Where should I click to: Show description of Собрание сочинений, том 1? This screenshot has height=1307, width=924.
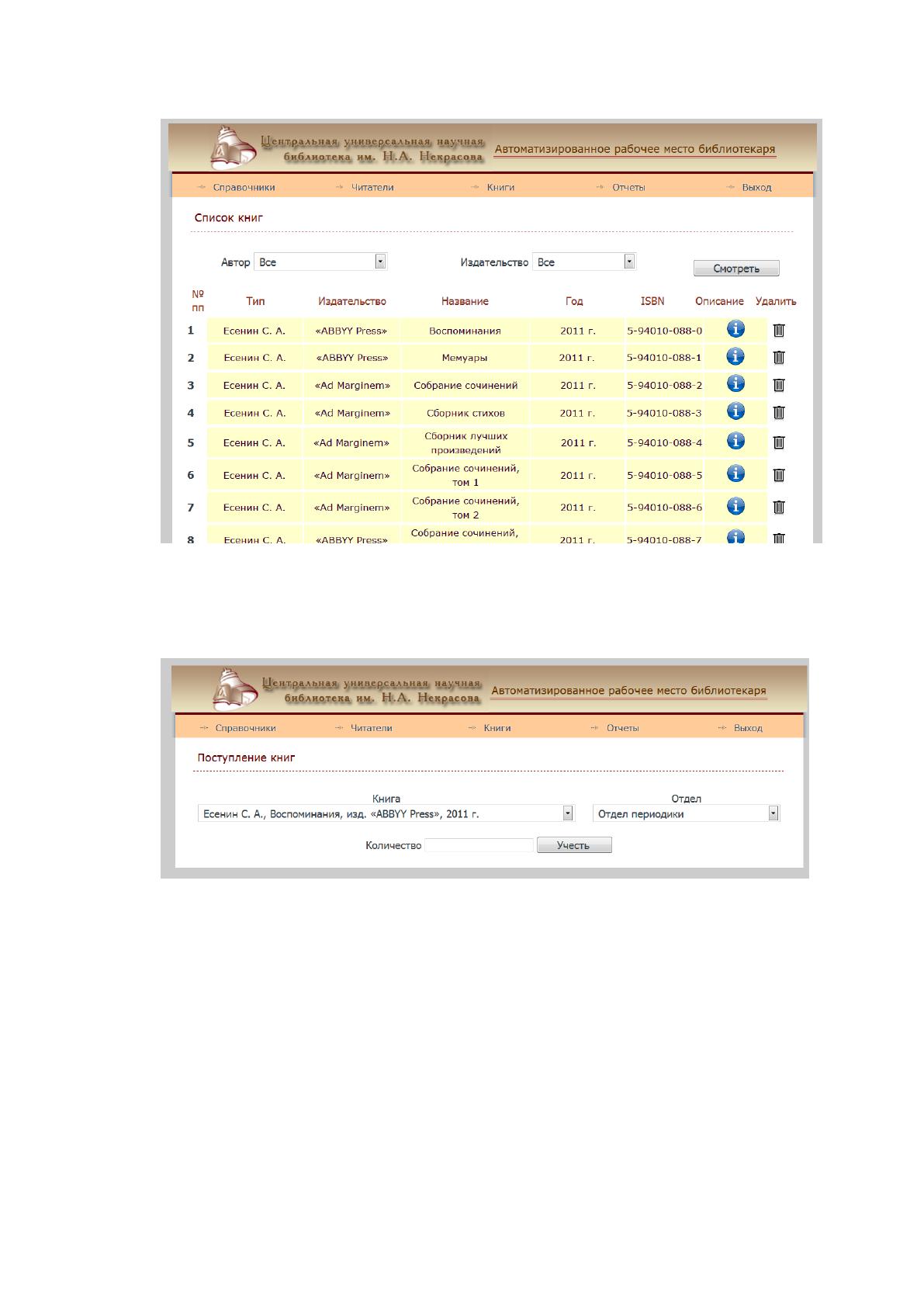[x=735, y=473]
